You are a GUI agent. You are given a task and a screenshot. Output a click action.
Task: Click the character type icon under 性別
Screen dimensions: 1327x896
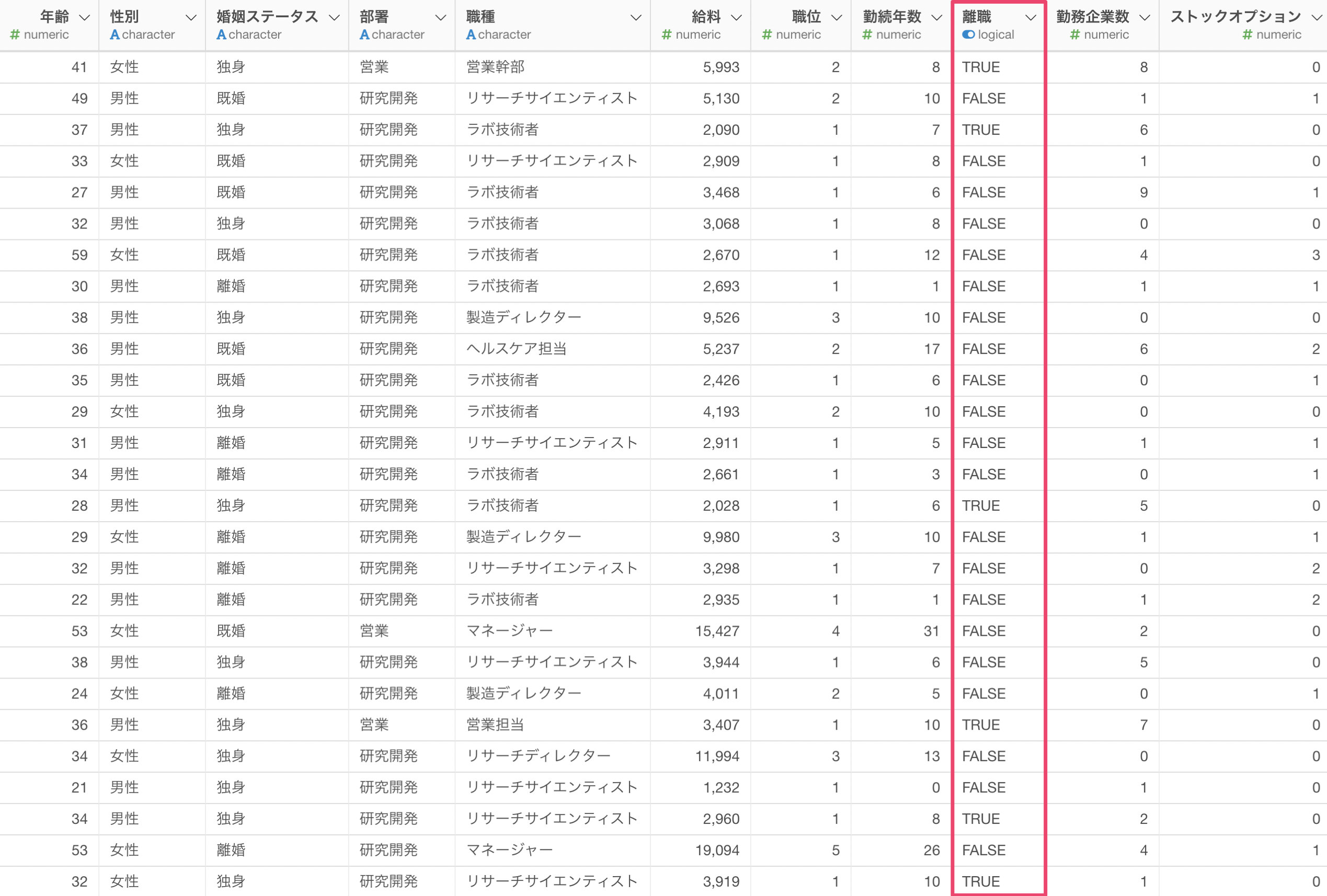tap(115, 35)
